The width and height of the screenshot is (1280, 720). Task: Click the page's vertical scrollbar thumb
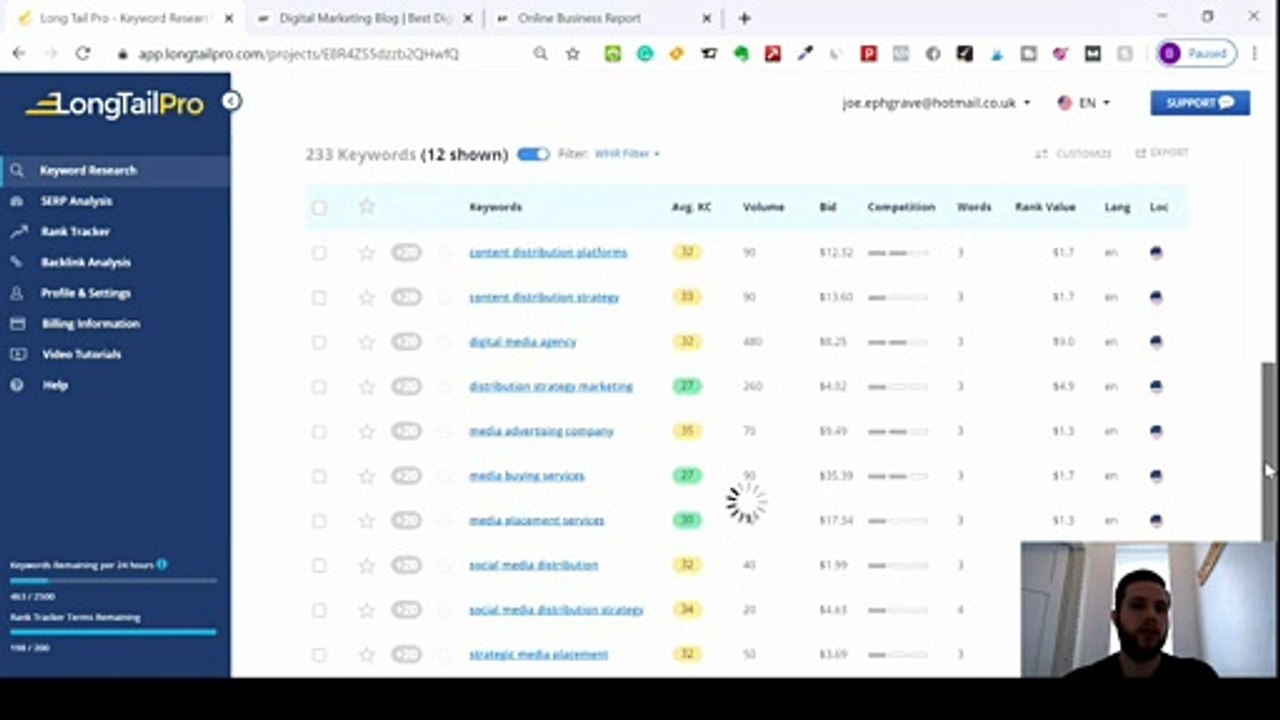pyautogui.click(x=1270, y=451)
